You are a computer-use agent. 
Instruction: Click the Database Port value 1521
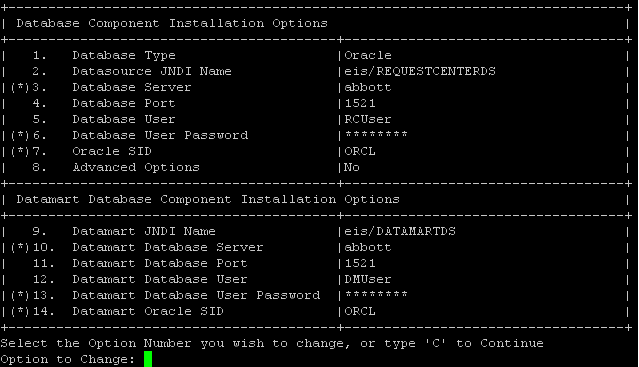[360, 103]
